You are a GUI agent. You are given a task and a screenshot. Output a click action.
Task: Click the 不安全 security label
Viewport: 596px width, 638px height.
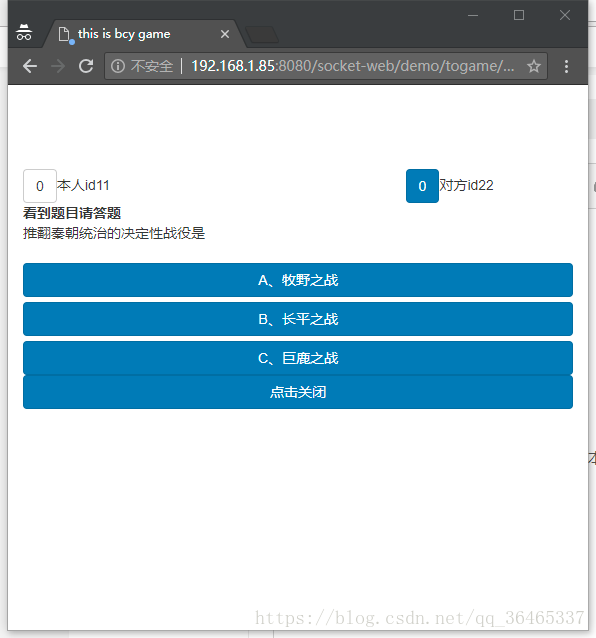152,66
